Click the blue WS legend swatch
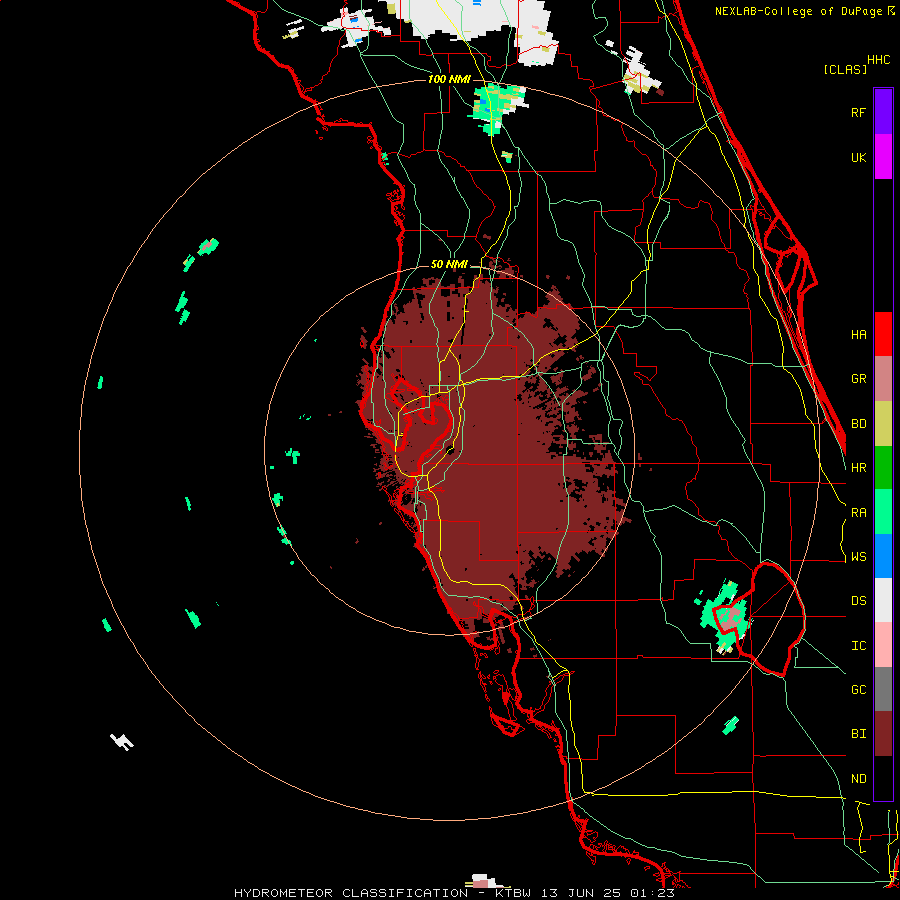 [x=883, y=556]
